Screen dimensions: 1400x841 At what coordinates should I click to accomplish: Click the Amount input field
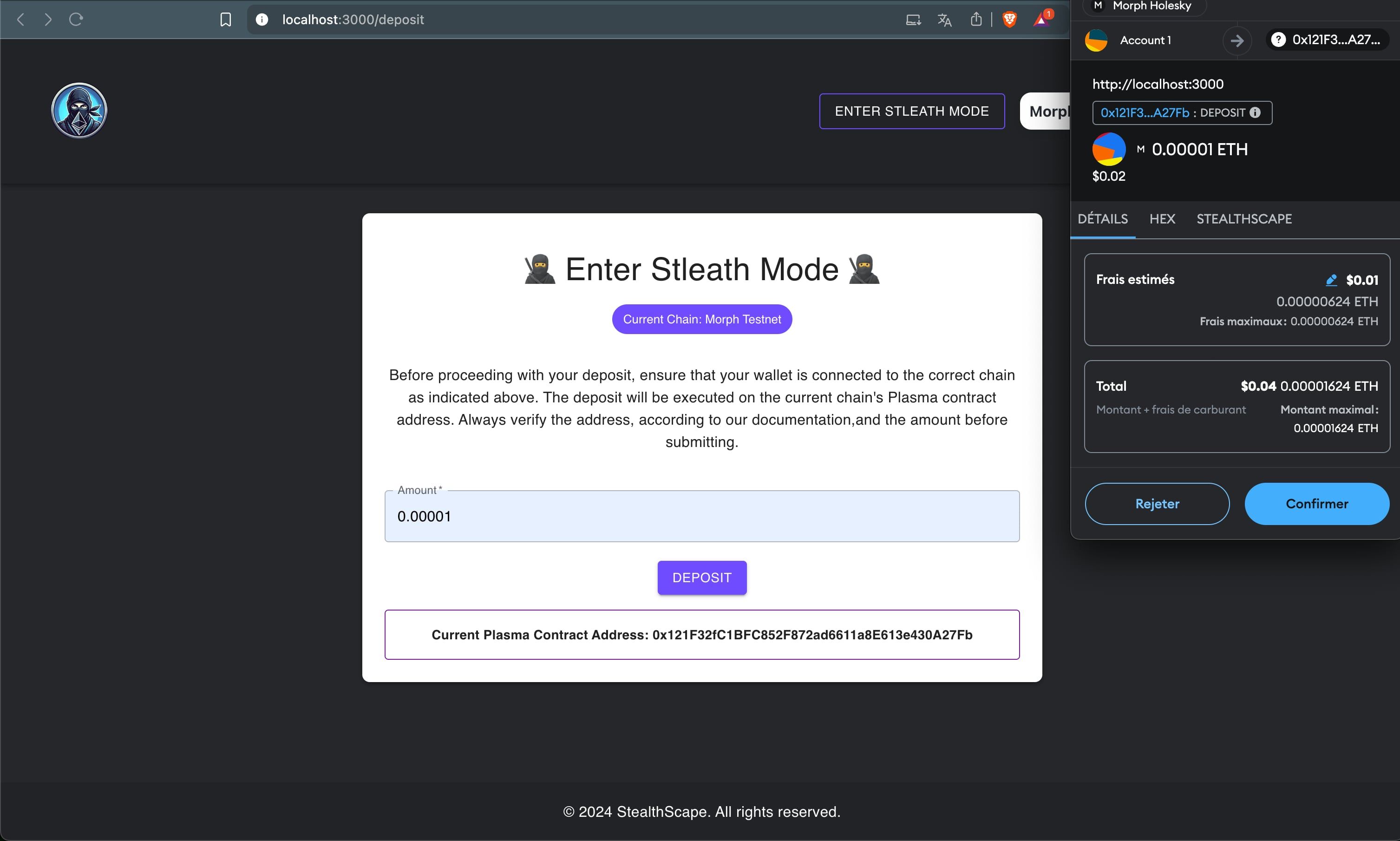702,516
